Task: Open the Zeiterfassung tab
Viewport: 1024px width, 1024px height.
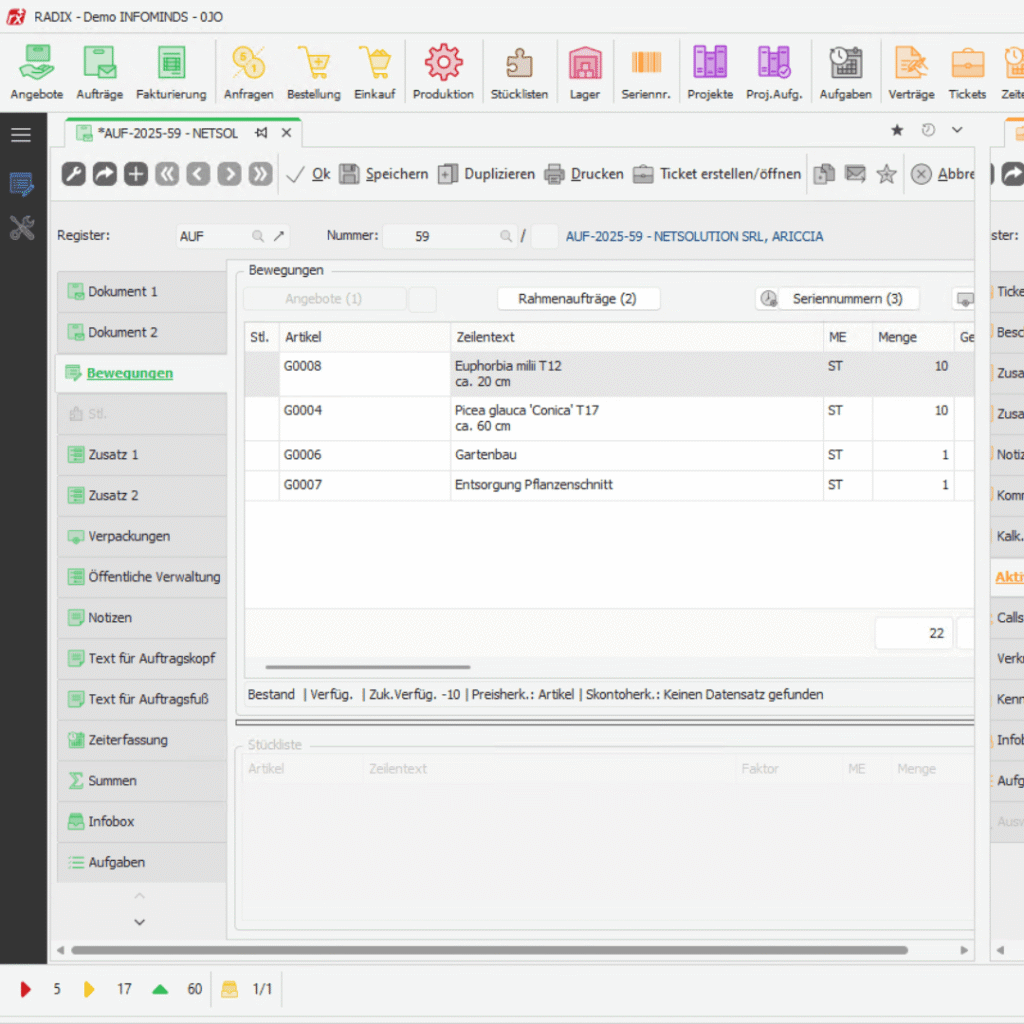Action: (x=142, y=740)
